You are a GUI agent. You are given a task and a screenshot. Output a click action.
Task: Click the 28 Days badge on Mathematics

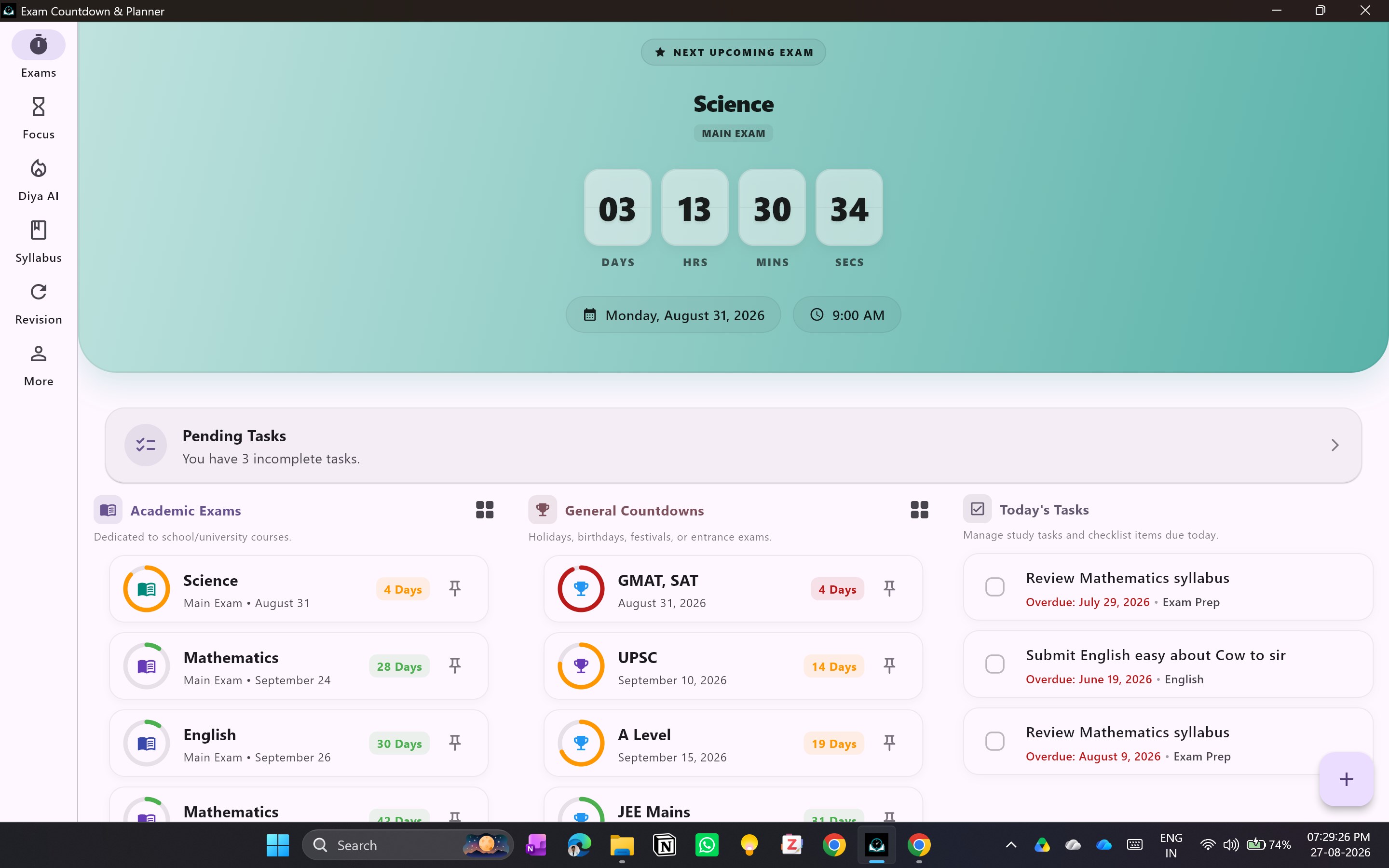coord(399,666)
